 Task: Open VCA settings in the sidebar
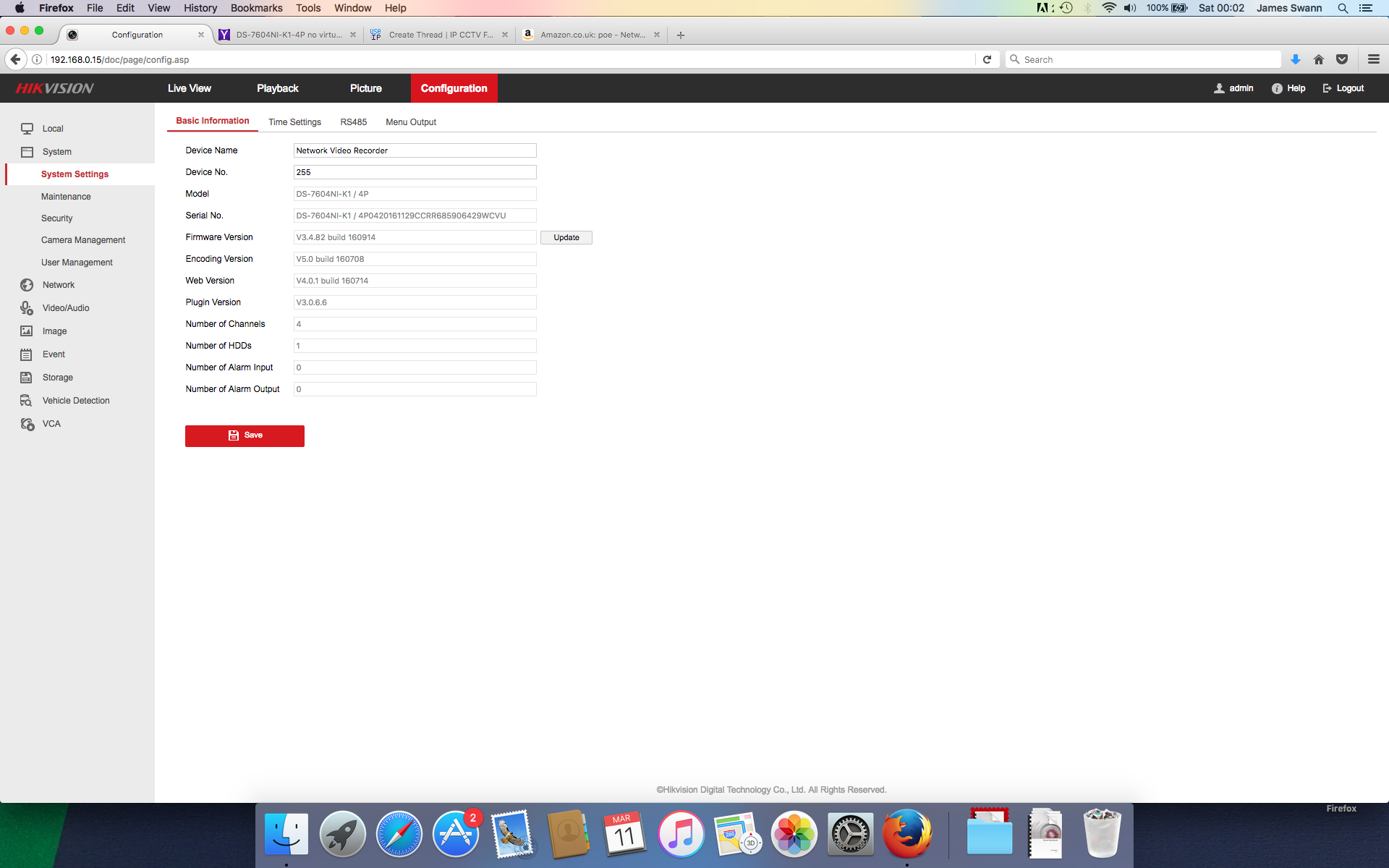click(x=50, y=423)
